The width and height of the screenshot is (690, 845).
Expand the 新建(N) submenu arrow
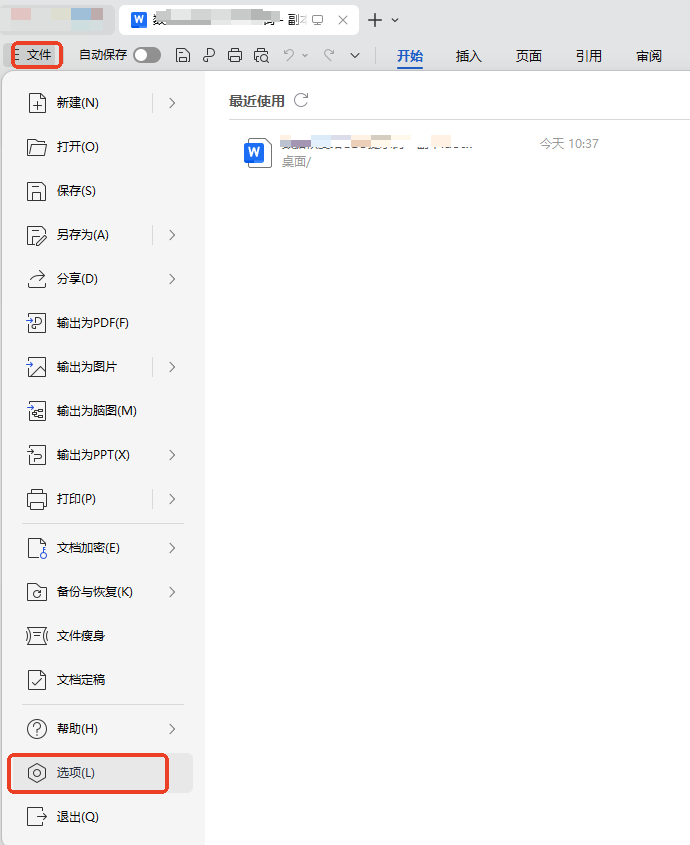coord(172,102)
